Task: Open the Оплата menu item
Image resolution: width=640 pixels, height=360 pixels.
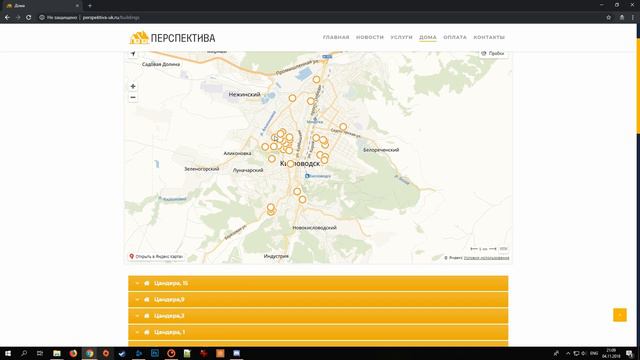Action: 455,37
